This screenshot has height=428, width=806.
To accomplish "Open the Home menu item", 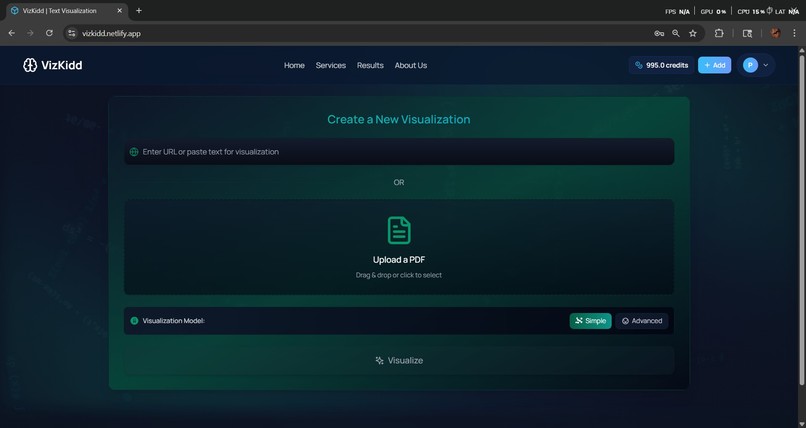I will tap(294, 65).
